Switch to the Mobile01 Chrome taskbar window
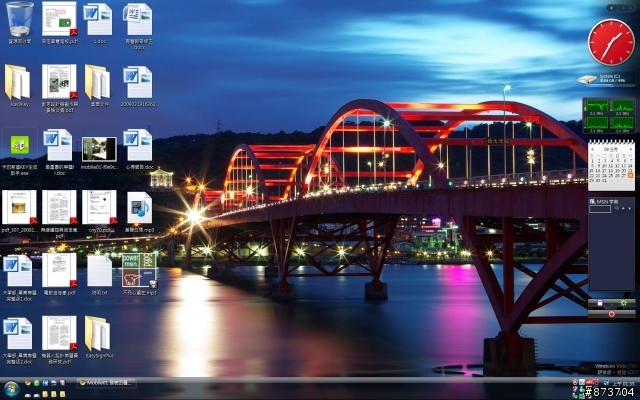This screenshot has height=400, width=640. (x=106, y=383)
